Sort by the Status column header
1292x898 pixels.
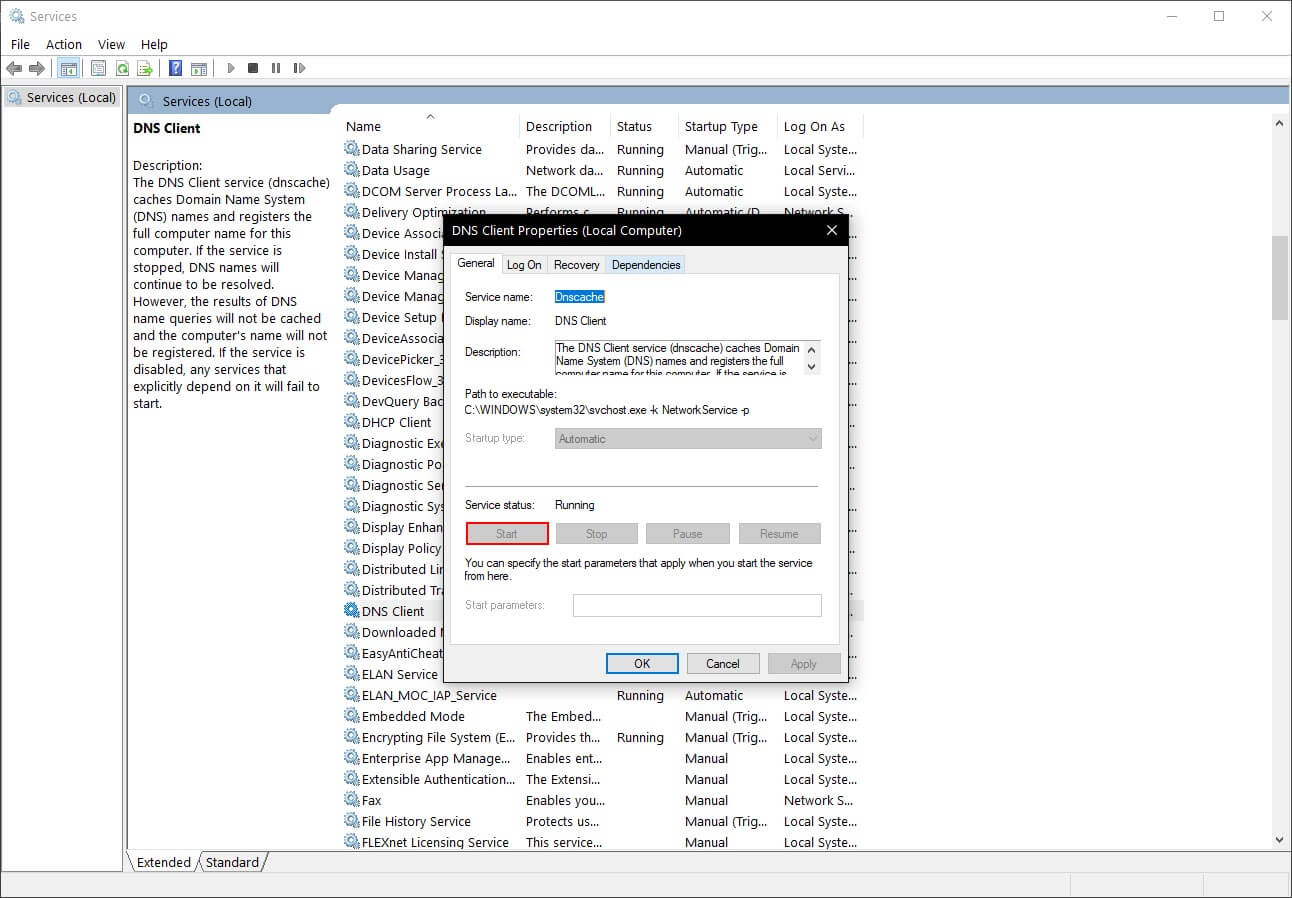point(644,126)
